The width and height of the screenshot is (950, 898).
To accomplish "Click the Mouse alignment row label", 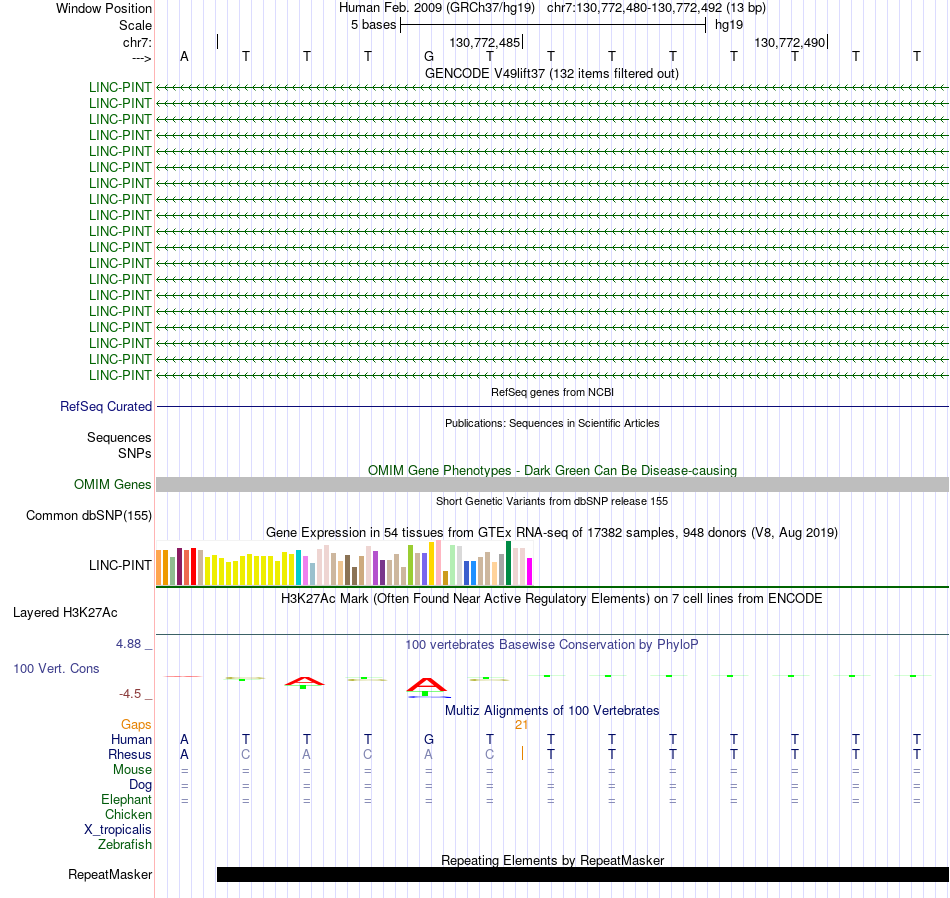I will (x=132, y=770).
